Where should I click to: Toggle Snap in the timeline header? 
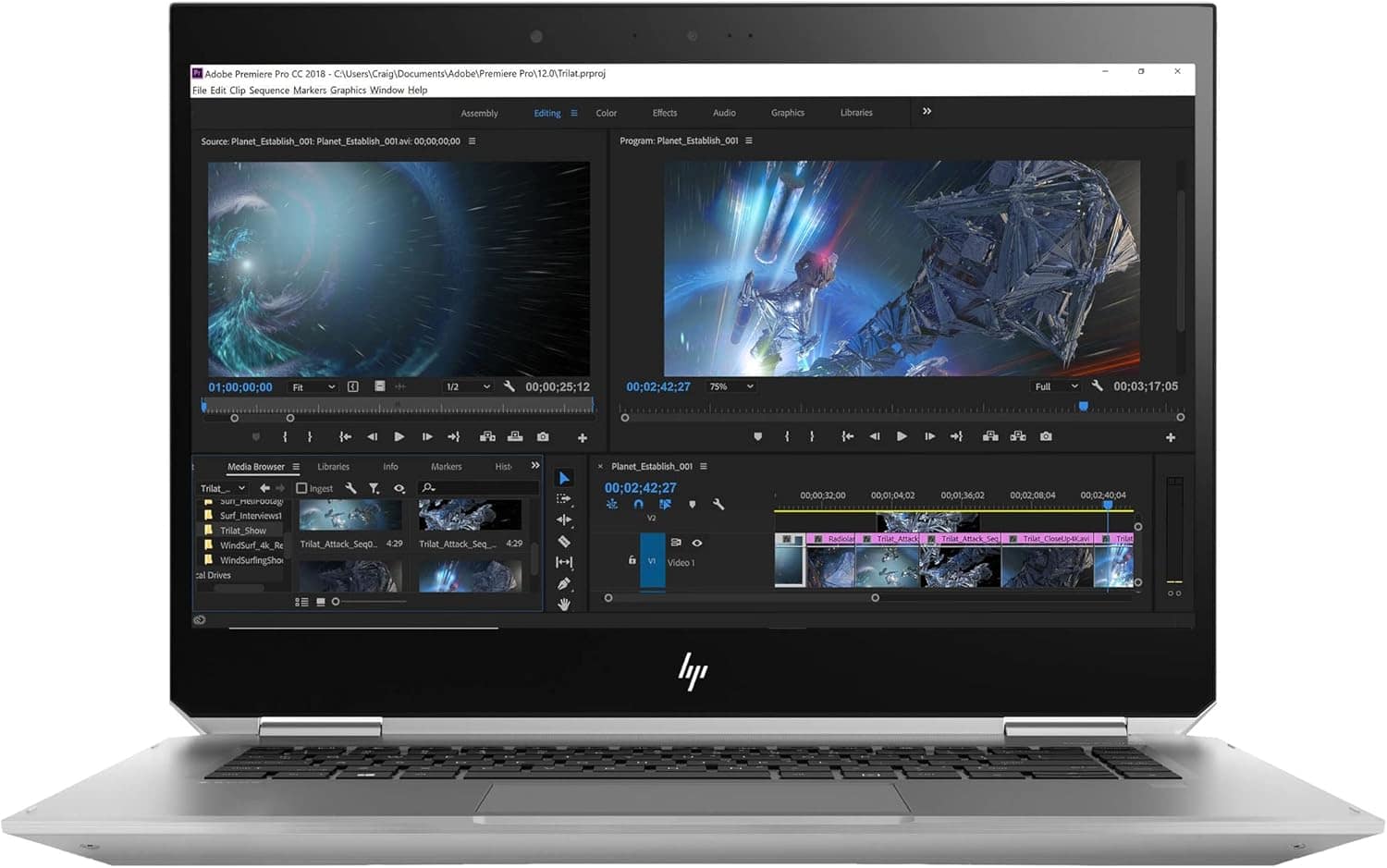(638, 504)
